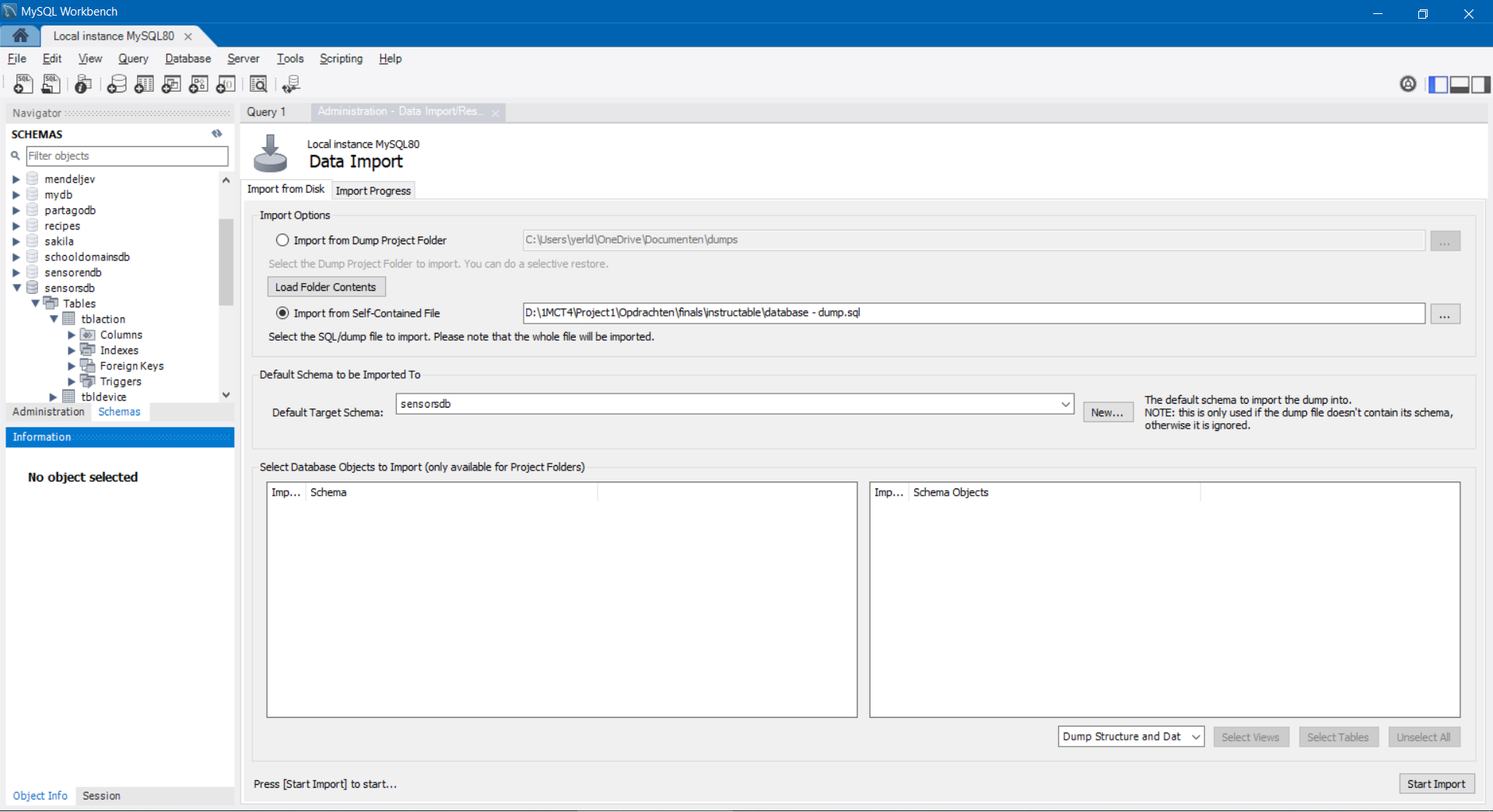The height and width of the screenshot is (812, 1493).
Task: Switch to the Query 1 tab
Action: pyautogui.click(x=266, y=112)
